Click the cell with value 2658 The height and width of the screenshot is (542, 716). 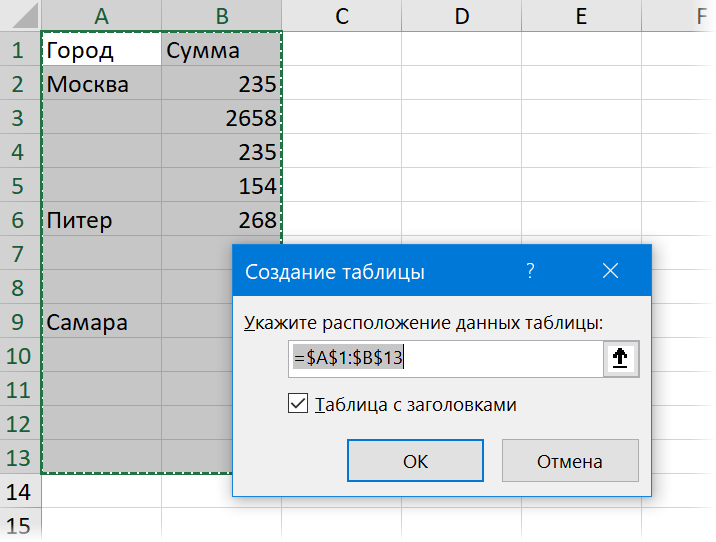(x=221, y=117)
